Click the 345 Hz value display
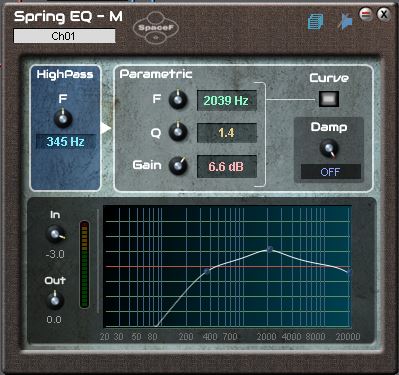The width and height of the screenshot is (399, 375). [65, 142]
